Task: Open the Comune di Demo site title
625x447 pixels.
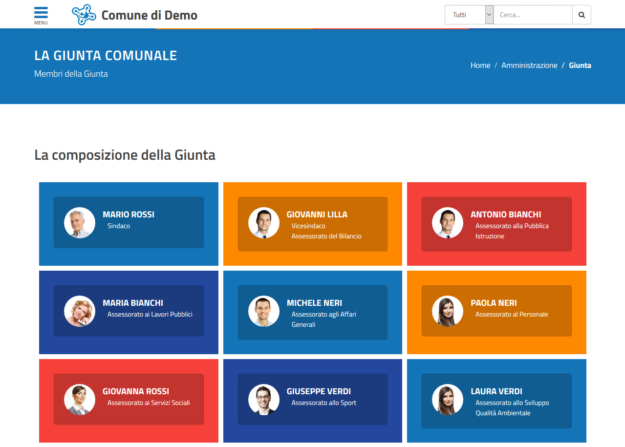Action: (149, 15)
